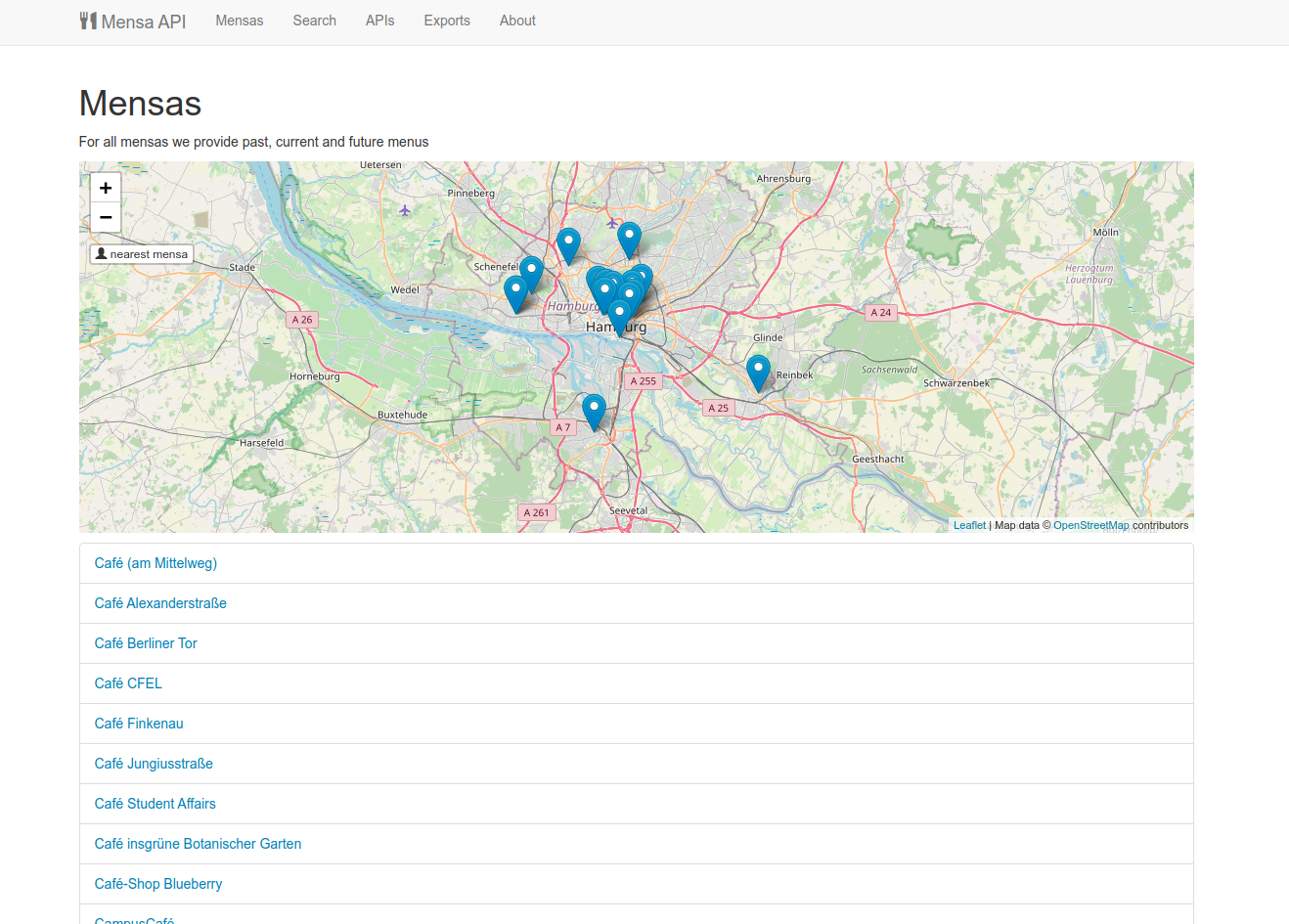
Task: Click the nearest mensa locate button
Action: pos(141,253)
